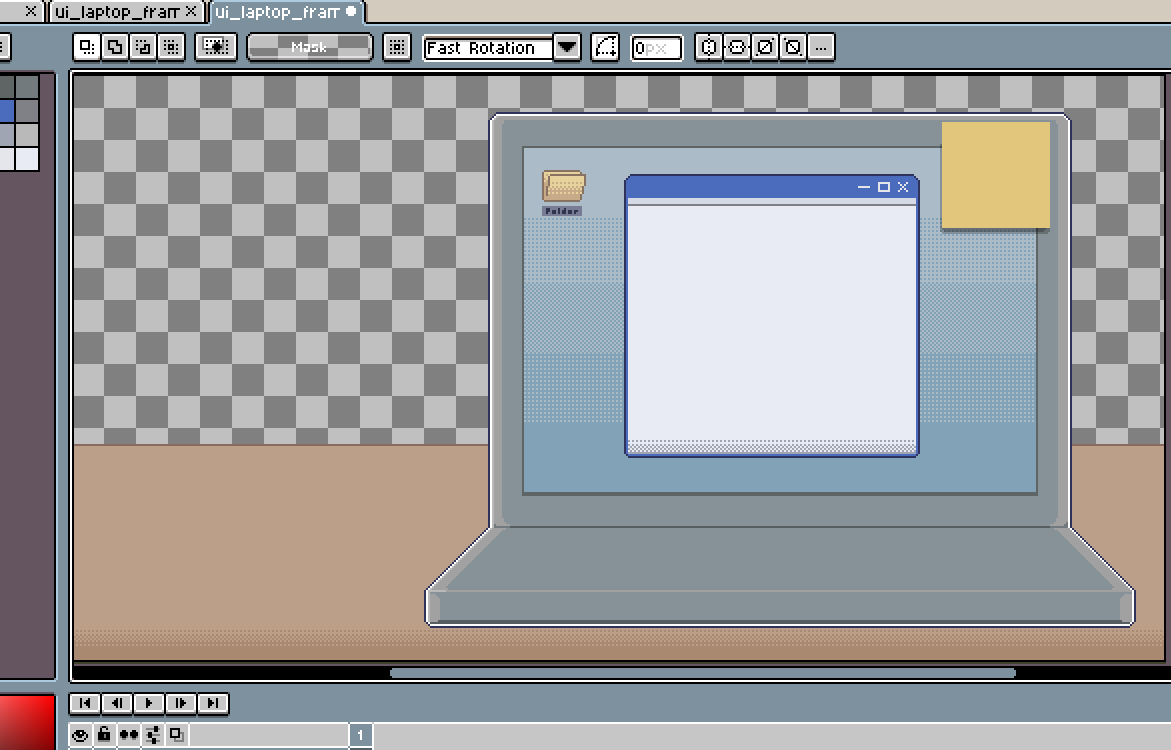
Task: Click the grid pattern icon beside Mask
Action: point(396,47)
